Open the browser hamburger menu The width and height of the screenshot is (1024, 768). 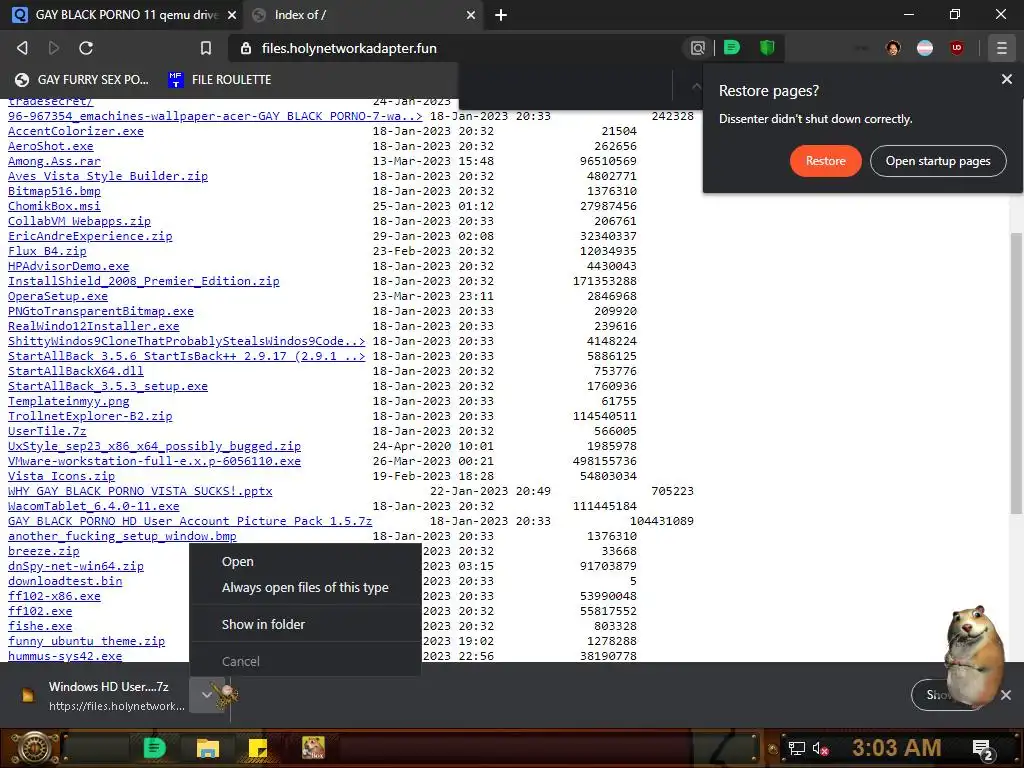click(1001, 48)
